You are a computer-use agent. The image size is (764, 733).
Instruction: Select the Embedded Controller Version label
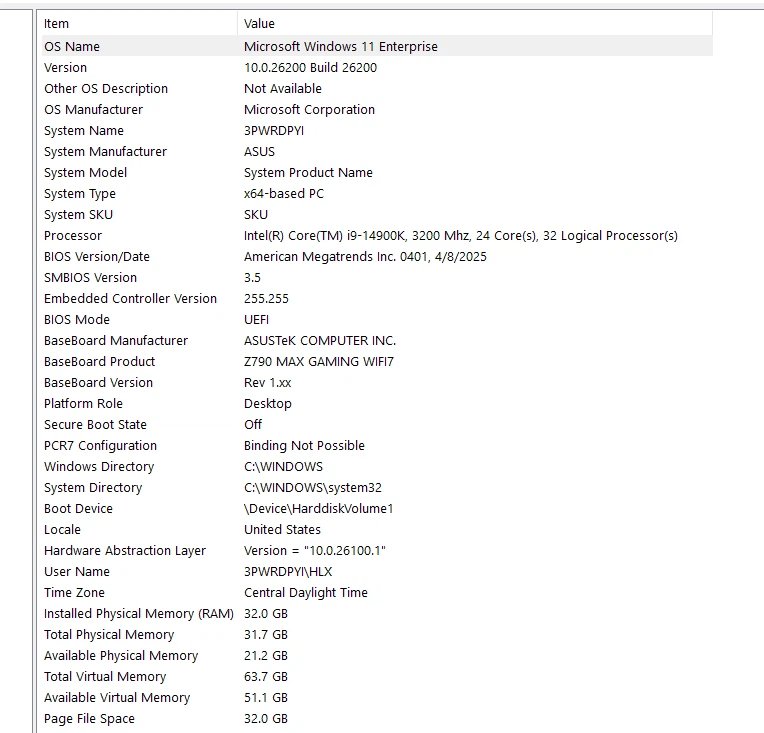click(x=130, y=298)
